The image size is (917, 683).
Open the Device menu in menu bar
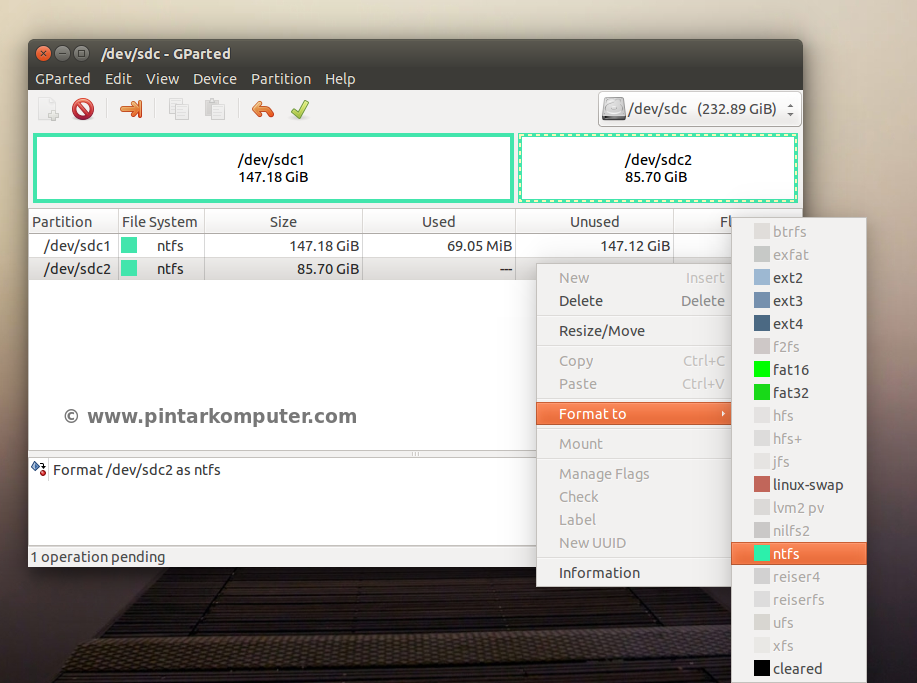(x=214, y=79)
